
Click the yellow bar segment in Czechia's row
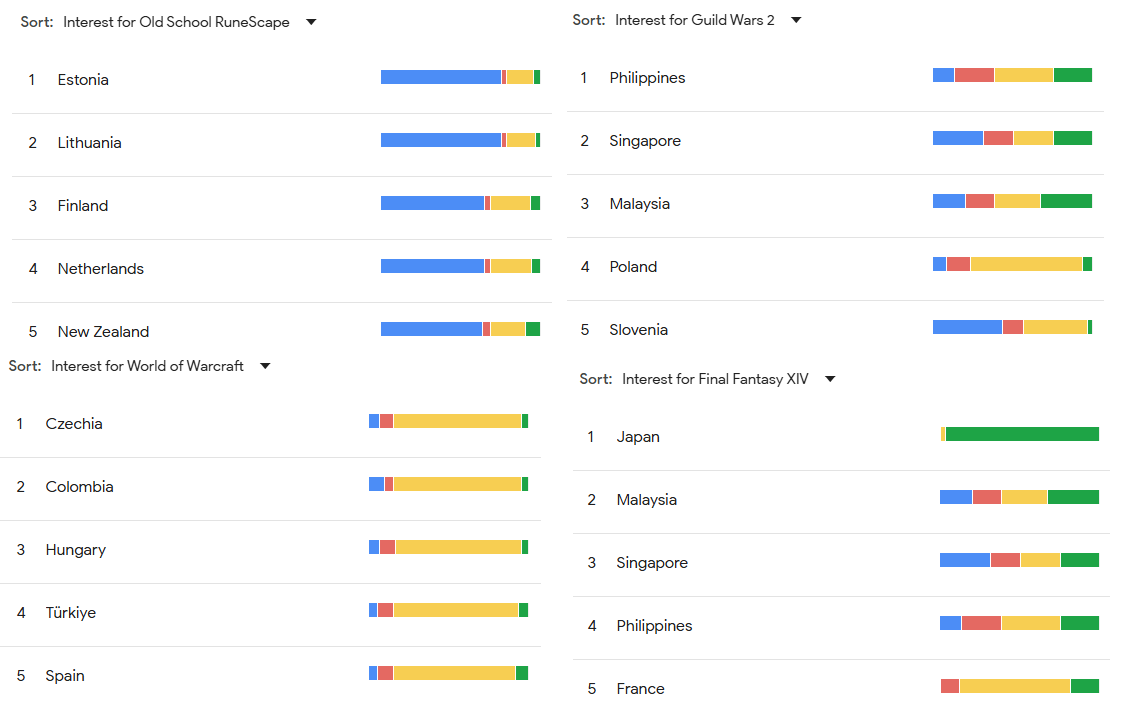[x=457, y=421]
